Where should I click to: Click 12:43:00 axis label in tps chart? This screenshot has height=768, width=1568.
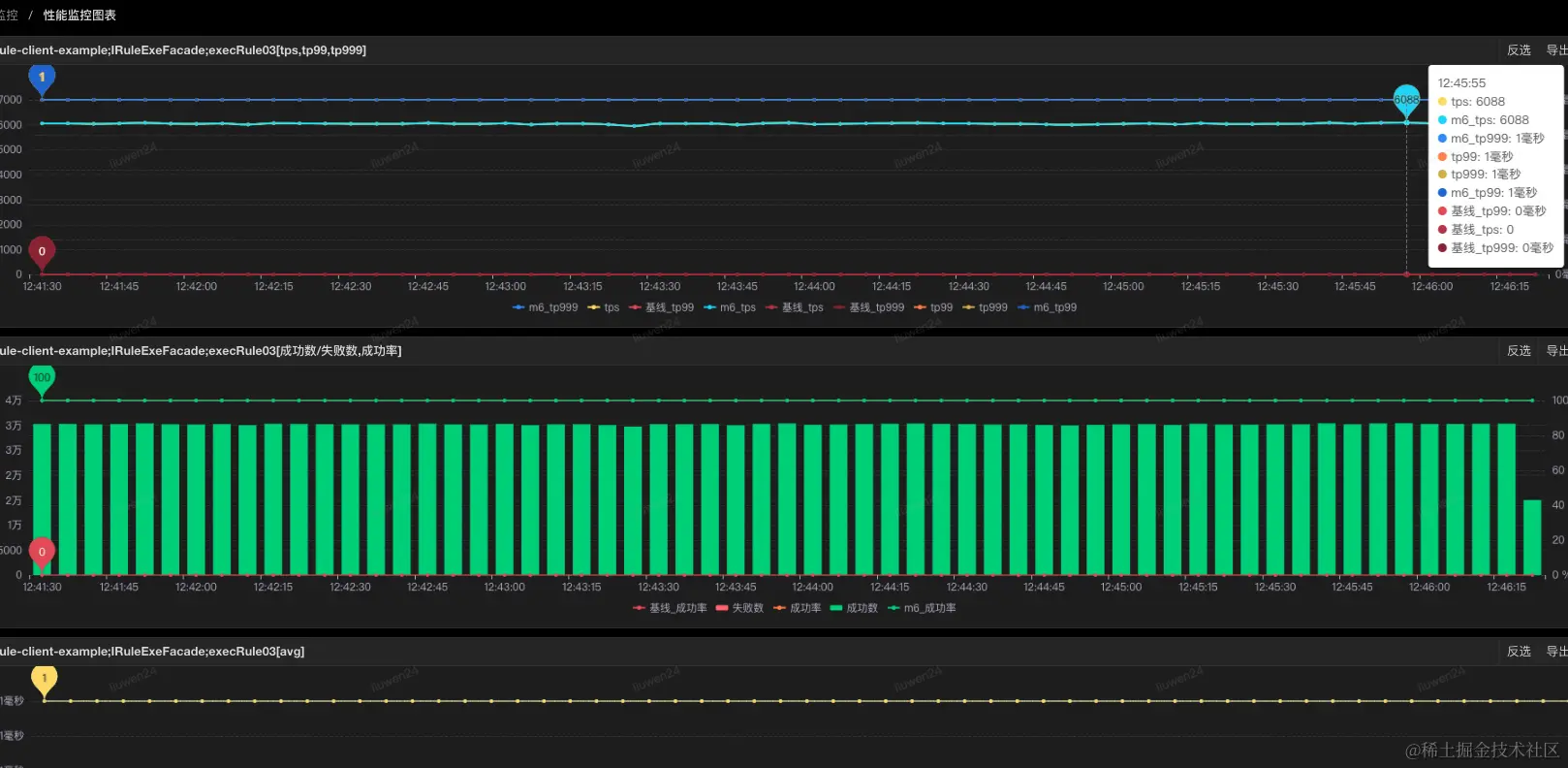pos(505,286)
